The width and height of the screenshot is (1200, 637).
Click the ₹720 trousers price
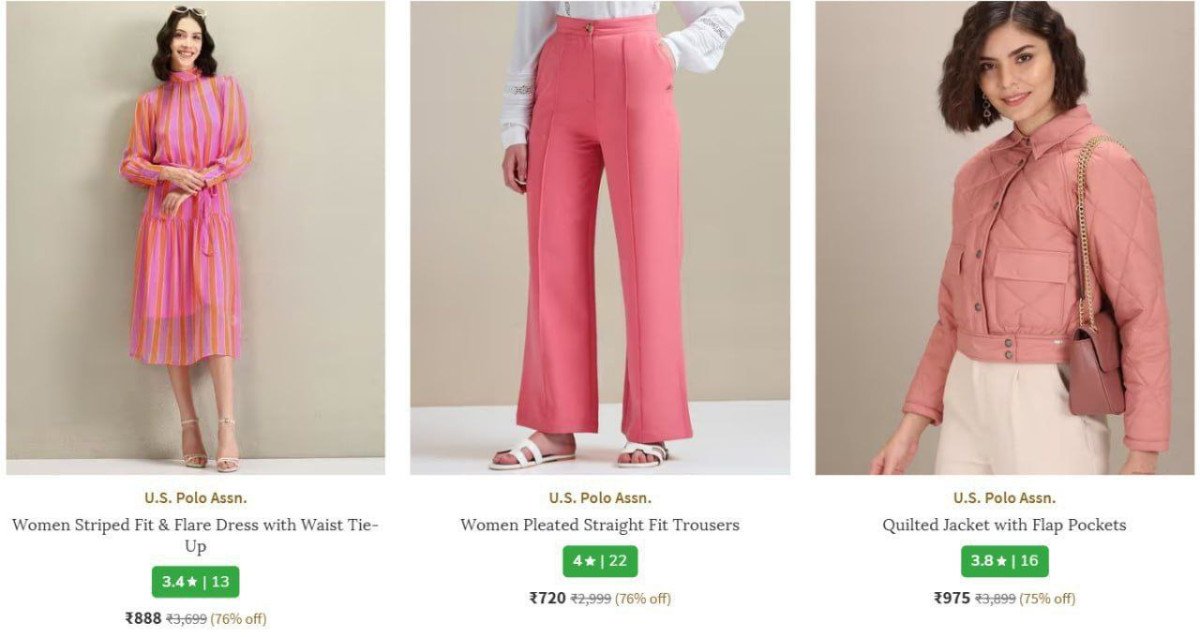coord(547,599)
